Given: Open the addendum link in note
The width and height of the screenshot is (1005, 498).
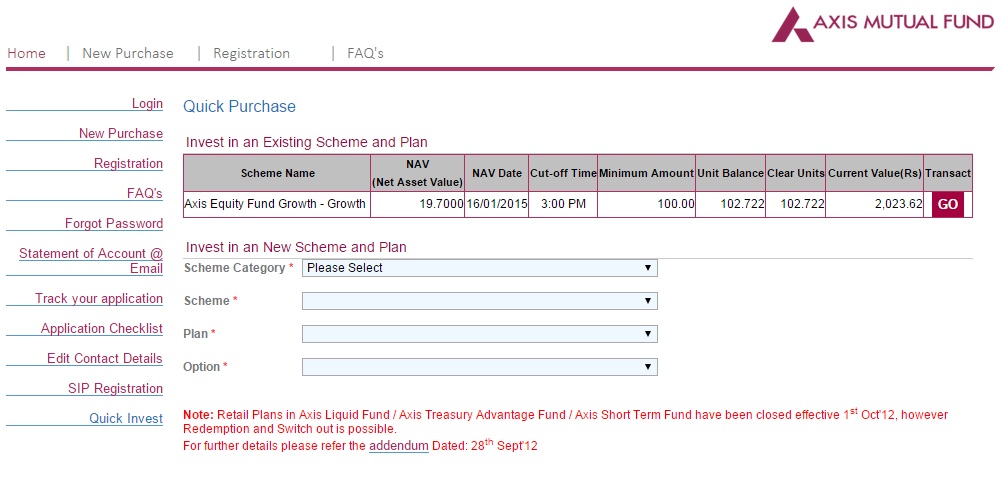Looking at the screenshot, I should 399,445.
